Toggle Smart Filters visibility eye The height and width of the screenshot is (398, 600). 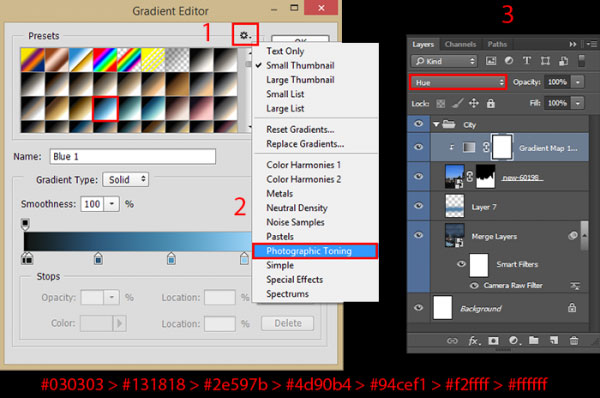tap(461, 264)
